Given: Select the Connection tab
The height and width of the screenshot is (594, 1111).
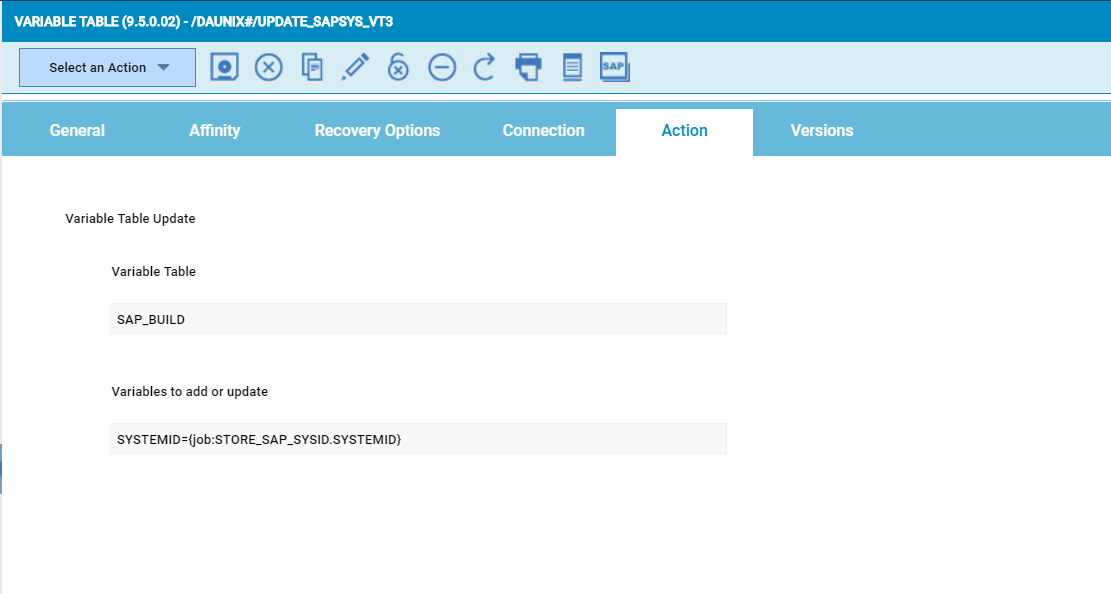Looking at the screenshot, I should pos(543,131).
